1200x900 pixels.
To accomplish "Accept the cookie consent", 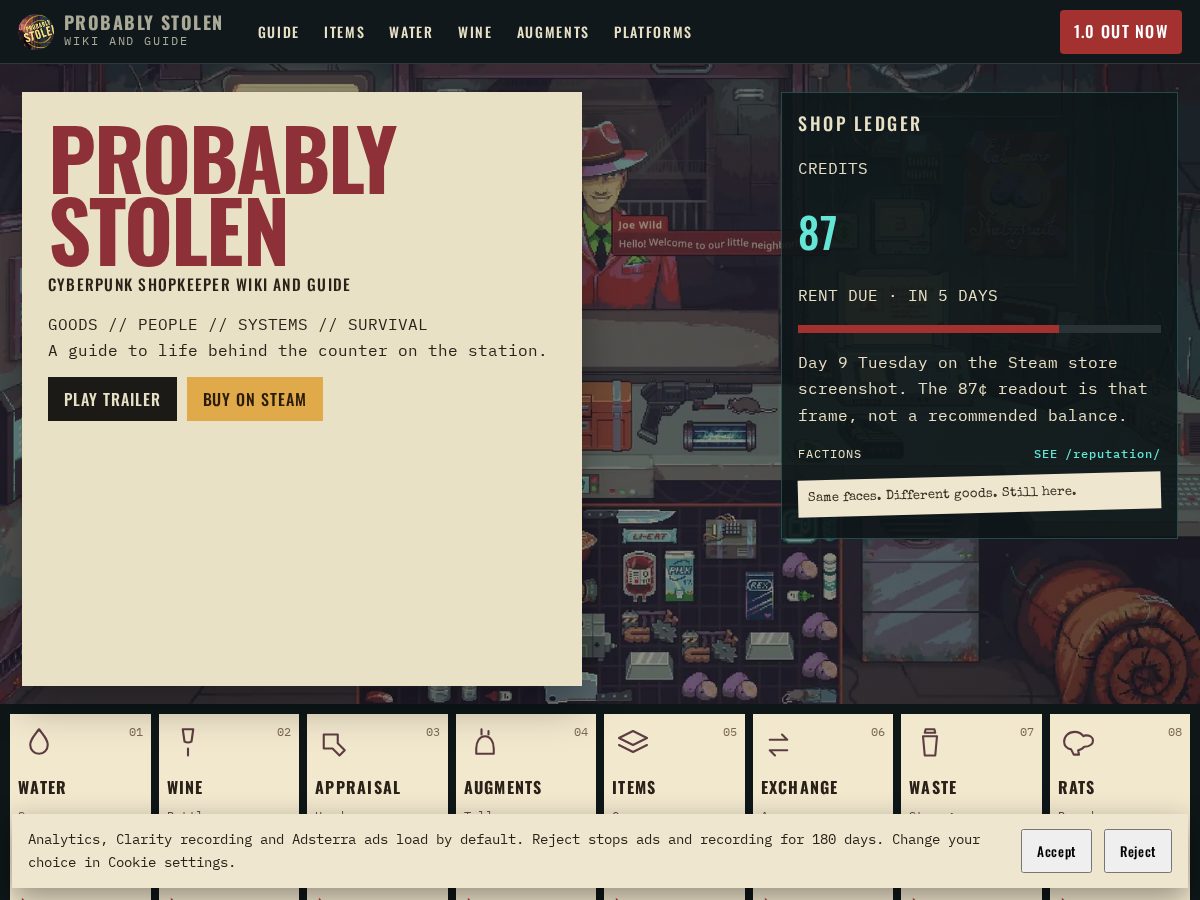I will tap(1056, 851).
